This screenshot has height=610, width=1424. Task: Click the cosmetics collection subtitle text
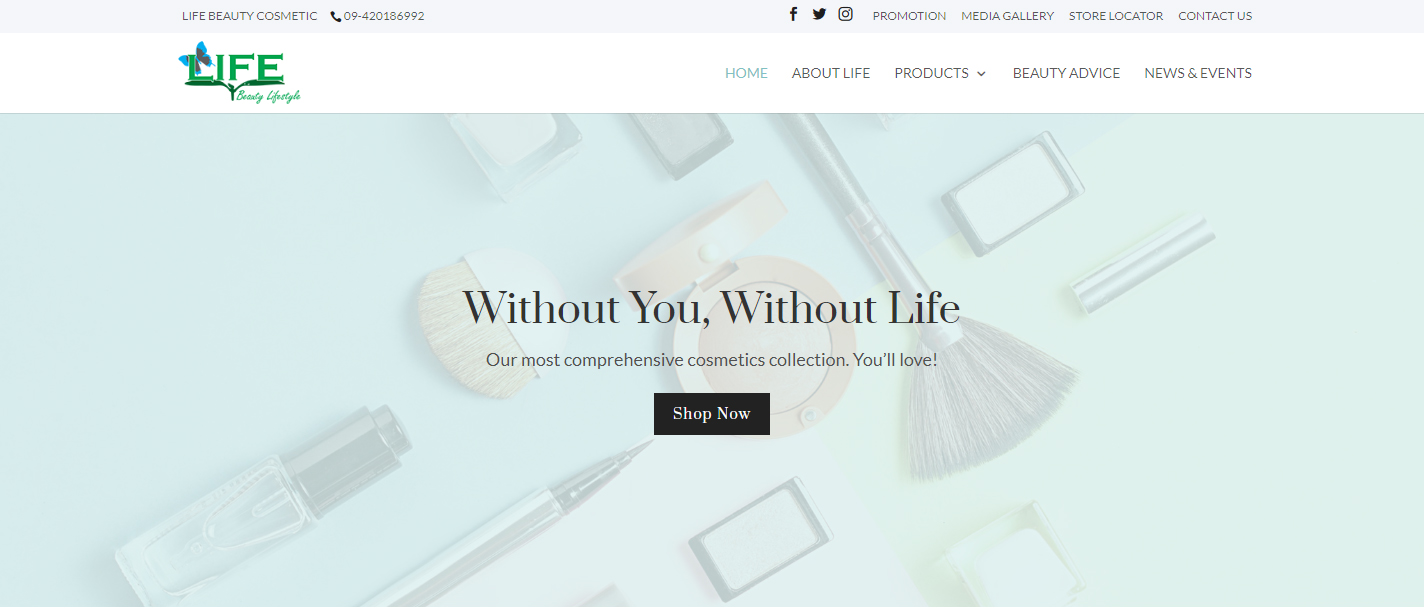(712, 359)
